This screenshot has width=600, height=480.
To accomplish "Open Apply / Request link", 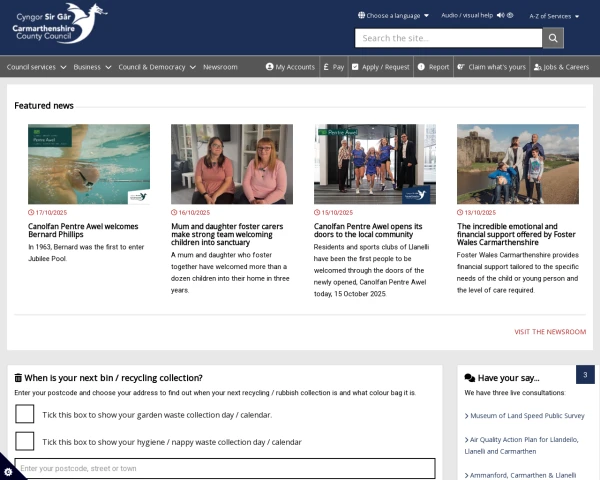I will (380, 67).
